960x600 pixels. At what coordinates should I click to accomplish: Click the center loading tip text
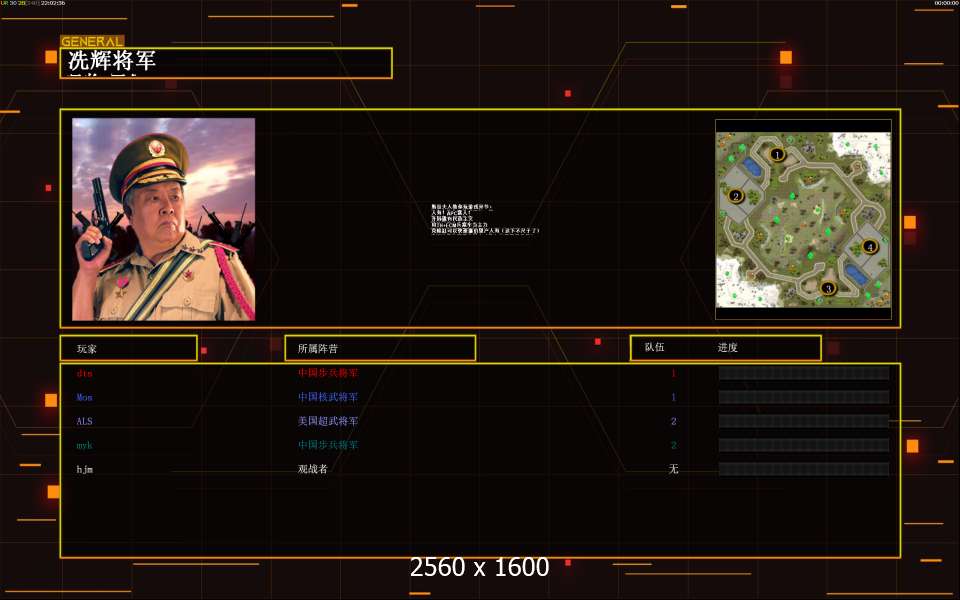[x=485, y=219]
